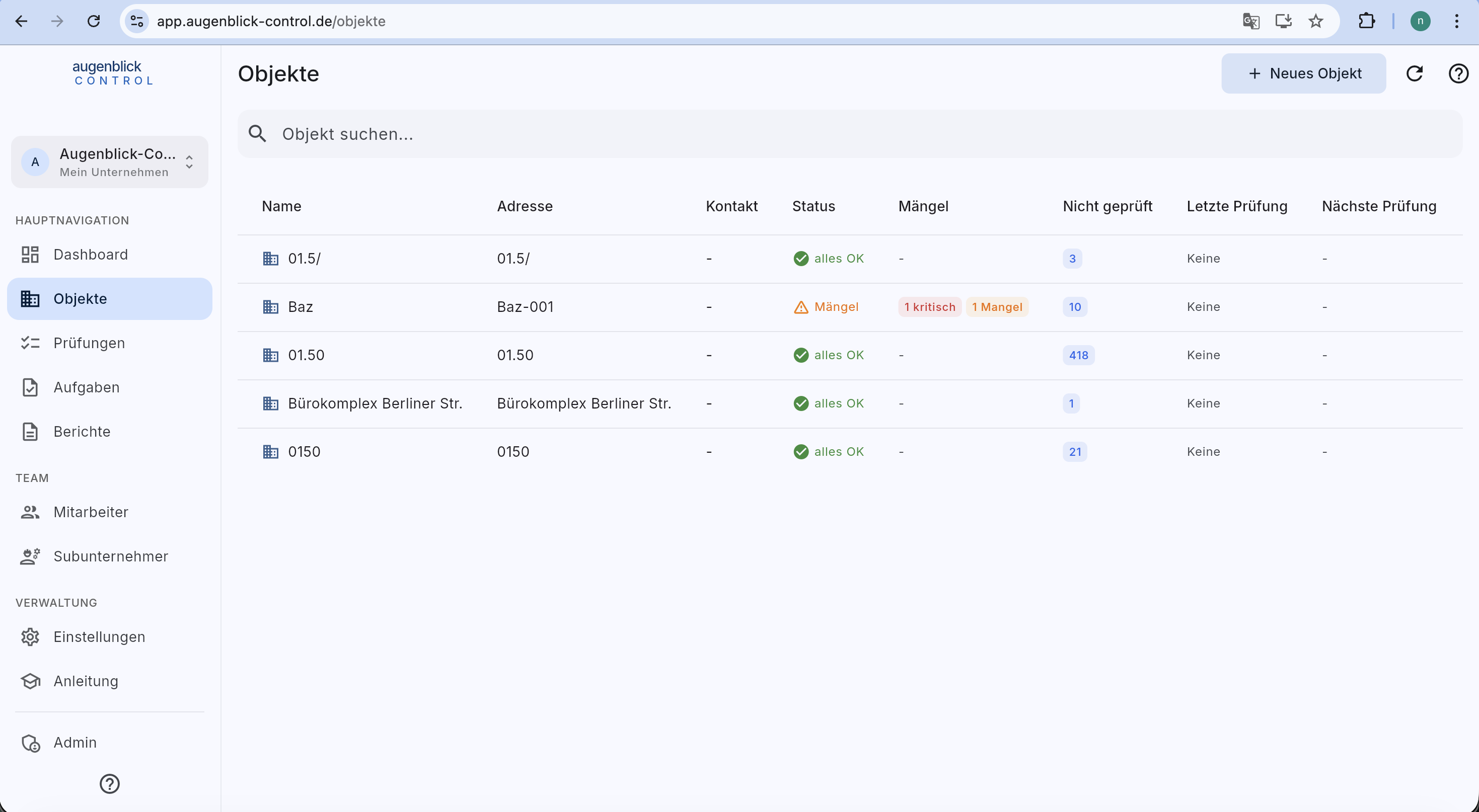Expand the Augenblick-Co... company switcher

point(110,162)
